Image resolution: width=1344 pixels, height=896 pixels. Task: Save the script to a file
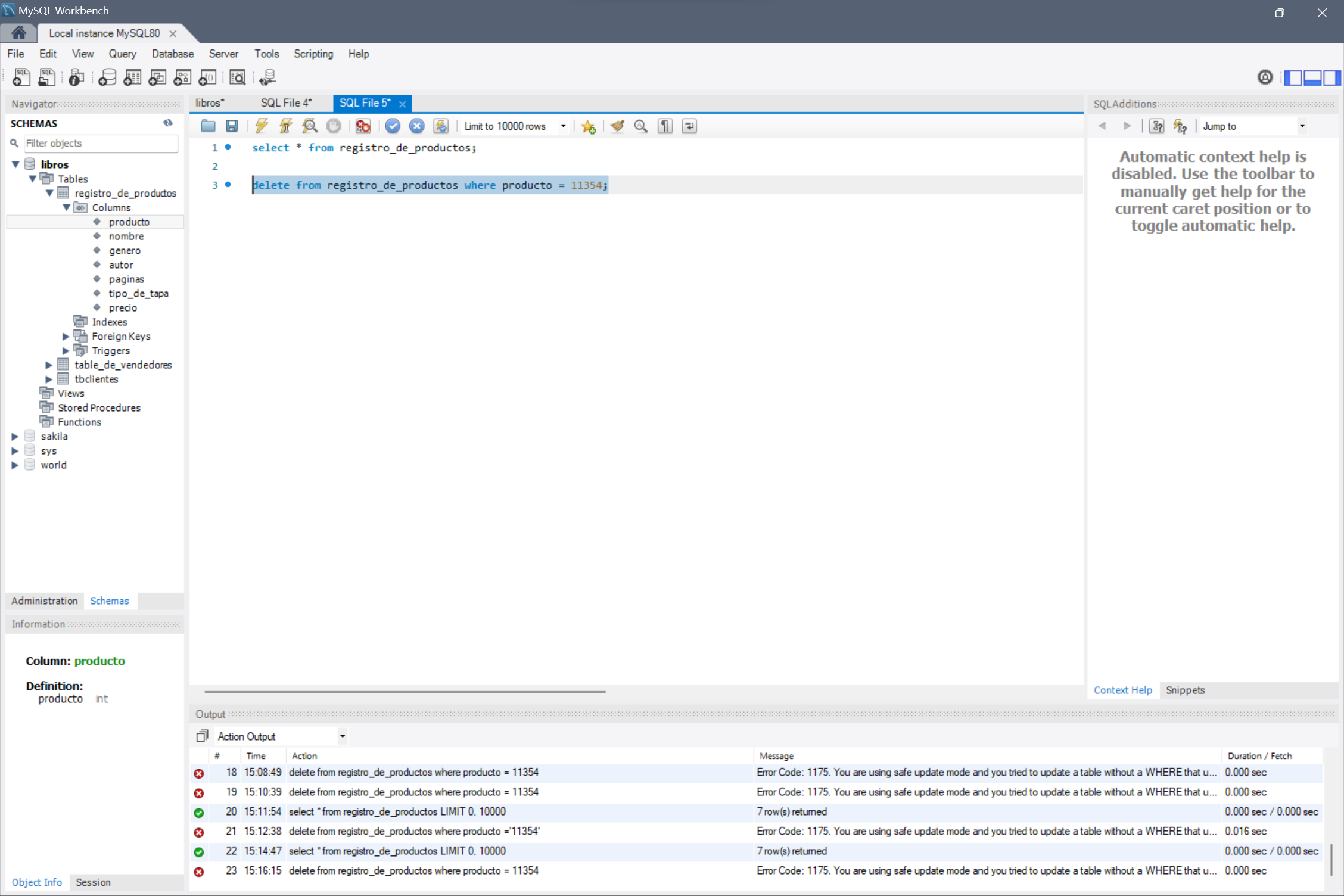(232, 126)
